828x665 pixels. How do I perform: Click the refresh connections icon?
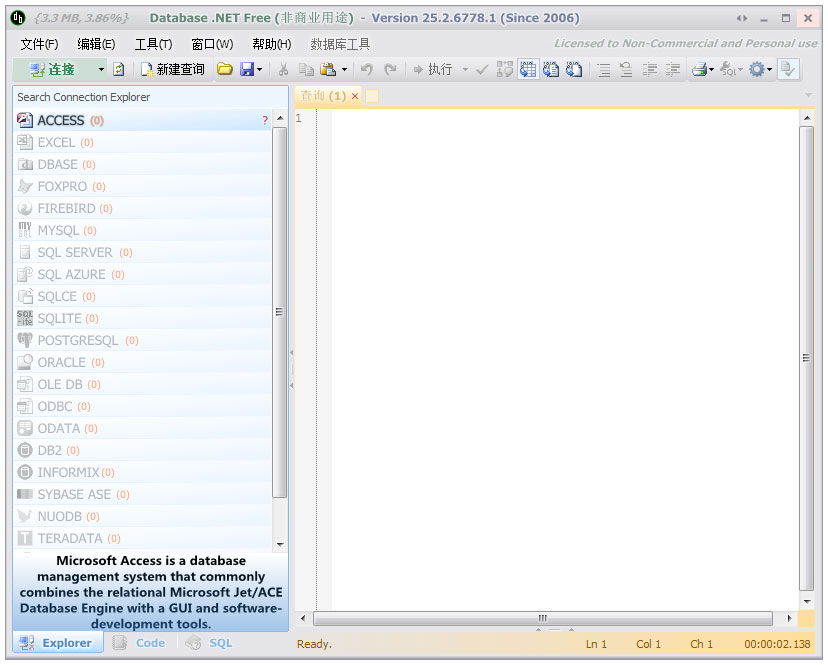coord(119,69)
